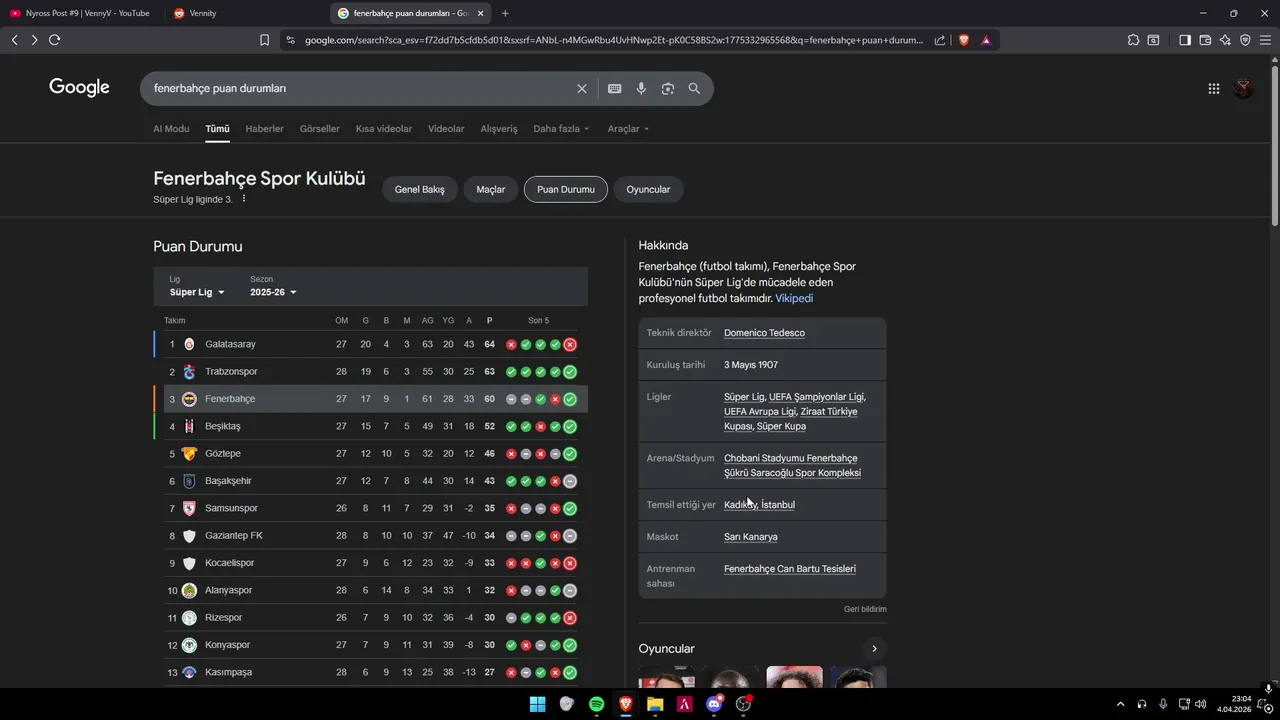Image resolution: width=1280 pixels, height=720 pixels.
Task: Click the Maçlar chip
Action: 491,189
